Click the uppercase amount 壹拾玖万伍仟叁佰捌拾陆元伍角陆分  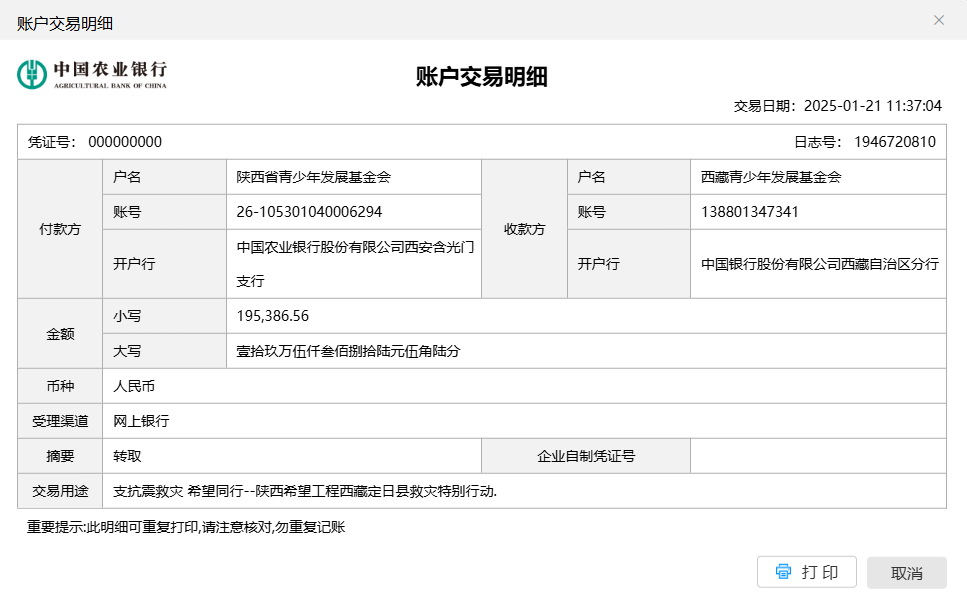tap(348, 351)
